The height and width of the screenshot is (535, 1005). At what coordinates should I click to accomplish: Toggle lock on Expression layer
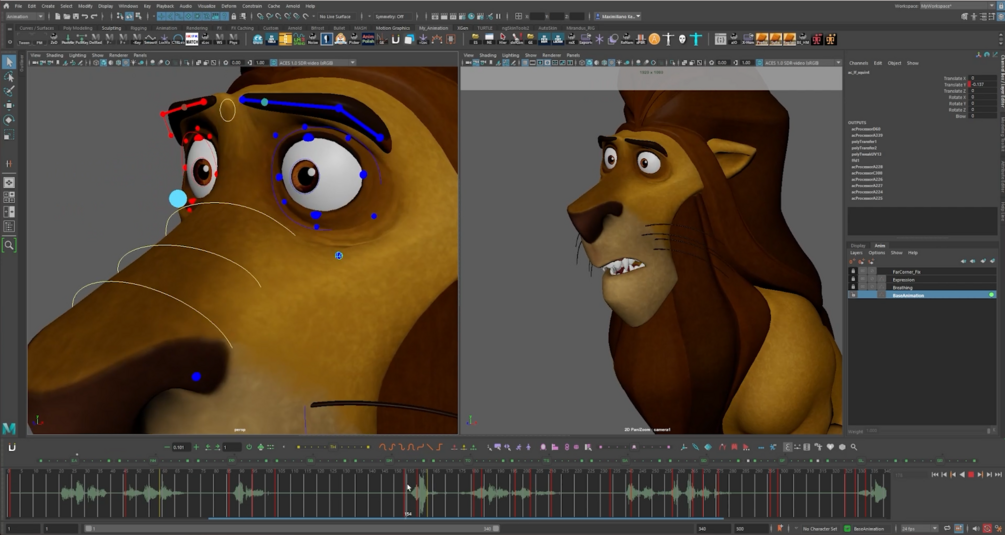point(853,279)
